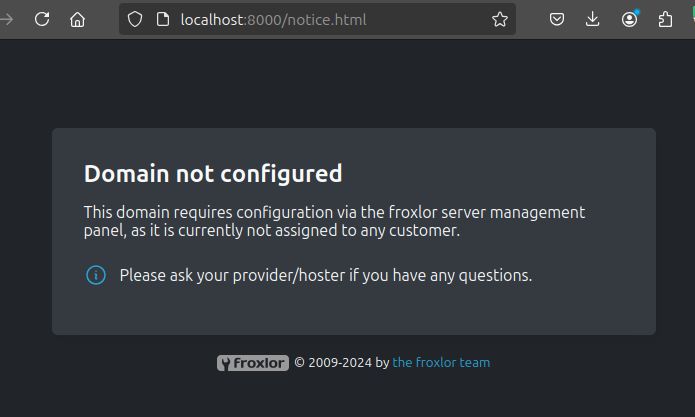
Task: Open the tracking protection shield
Action: 136,19
